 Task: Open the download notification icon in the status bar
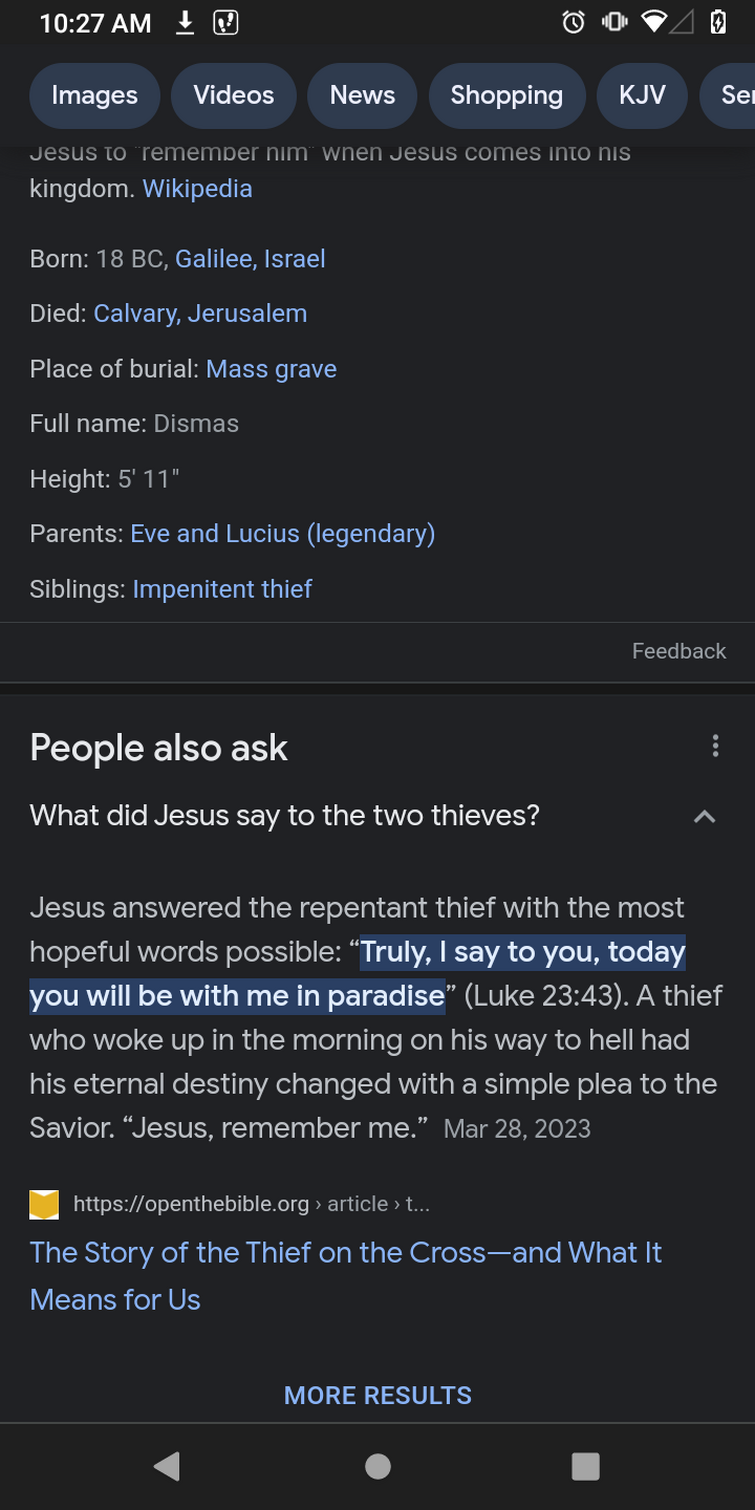pos(185,22)
